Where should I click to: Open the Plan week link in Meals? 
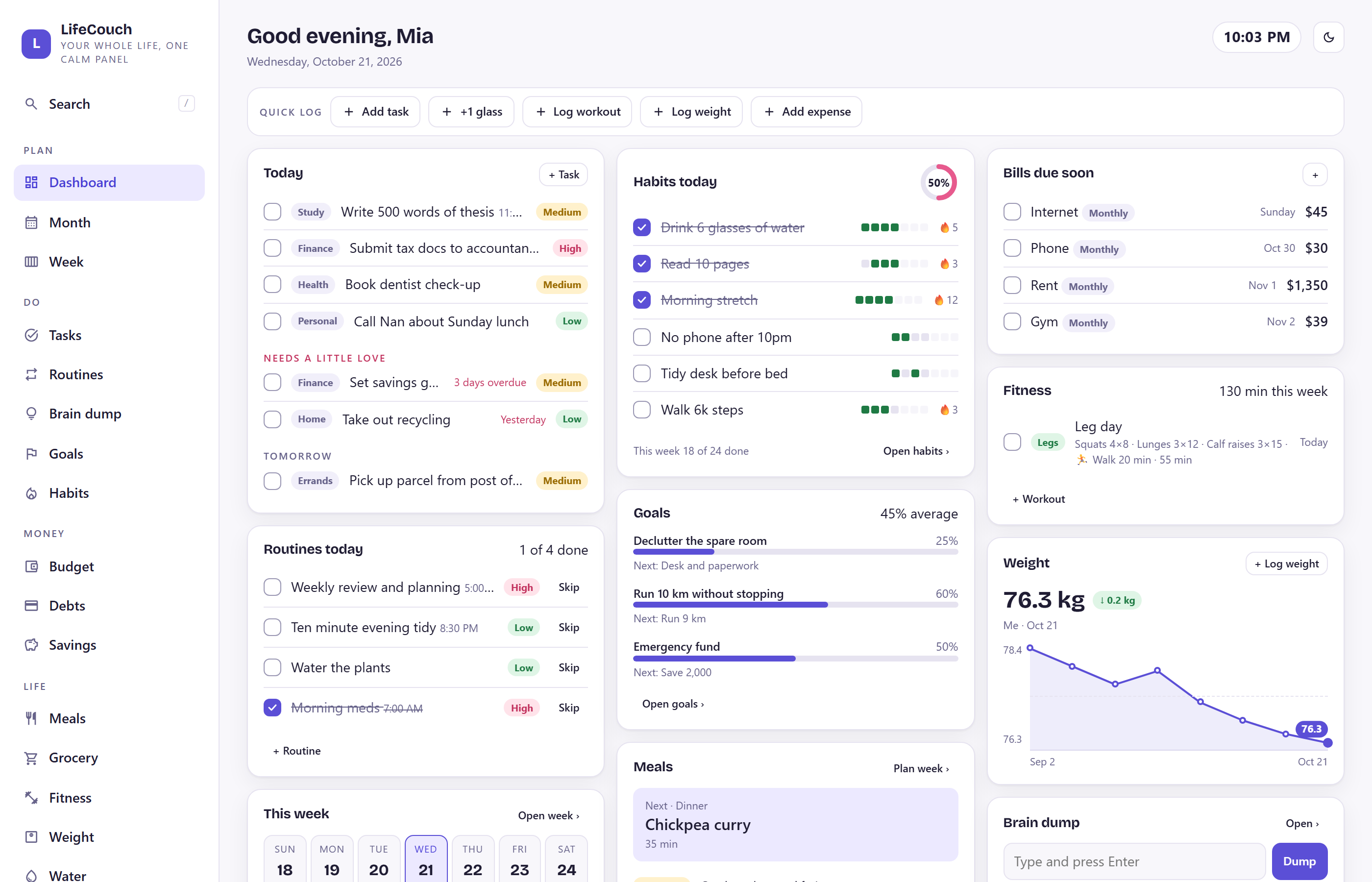pyautogui.click(x=921, y=769)
